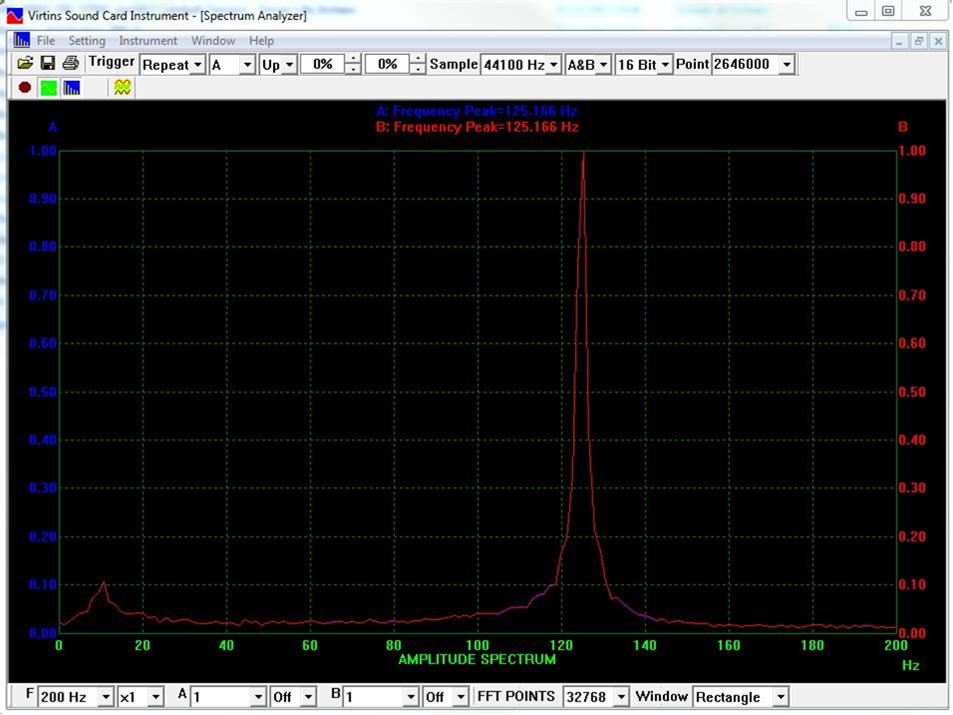Click the Virtins app icon in title bar

point(15,15)
